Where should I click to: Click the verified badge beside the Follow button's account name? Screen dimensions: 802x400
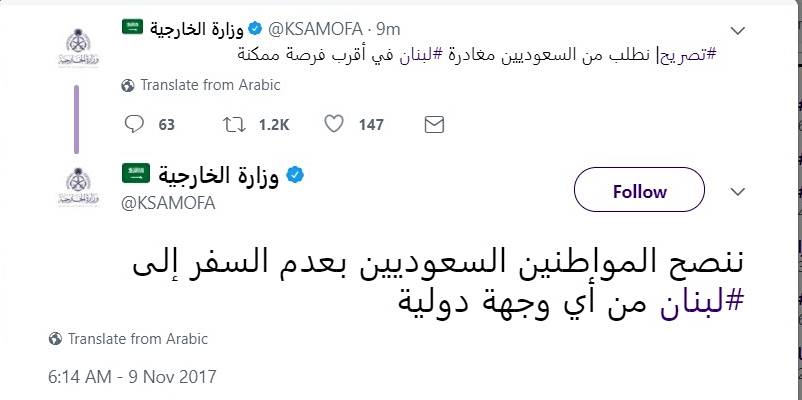click(295, 176)
